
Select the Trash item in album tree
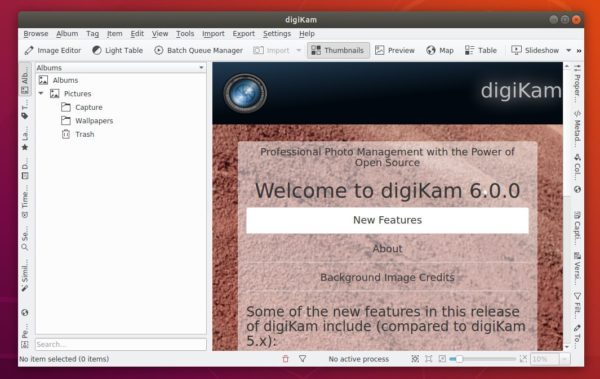[85, 134]
